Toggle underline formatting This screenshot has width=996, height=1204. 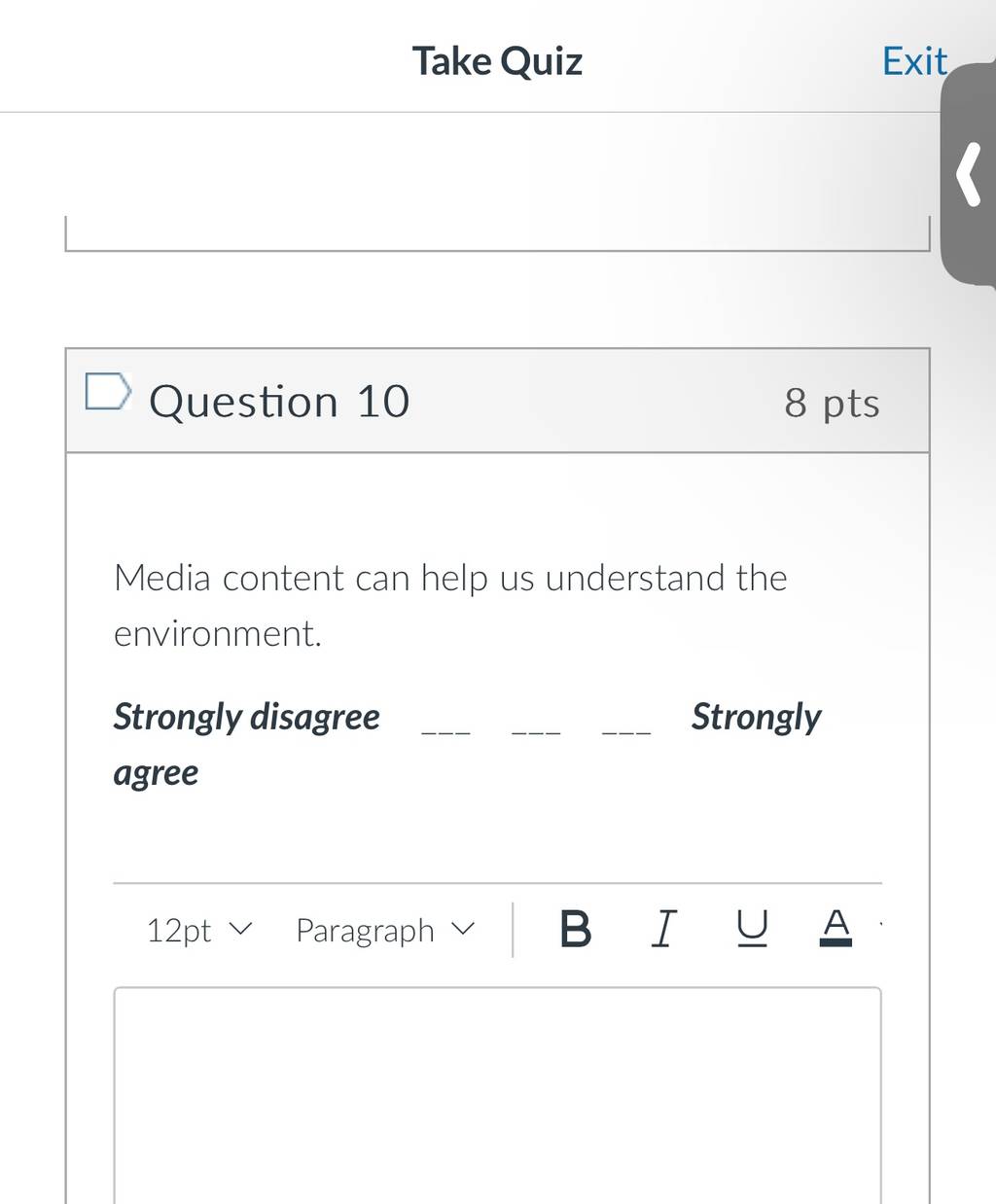point(752,929)
